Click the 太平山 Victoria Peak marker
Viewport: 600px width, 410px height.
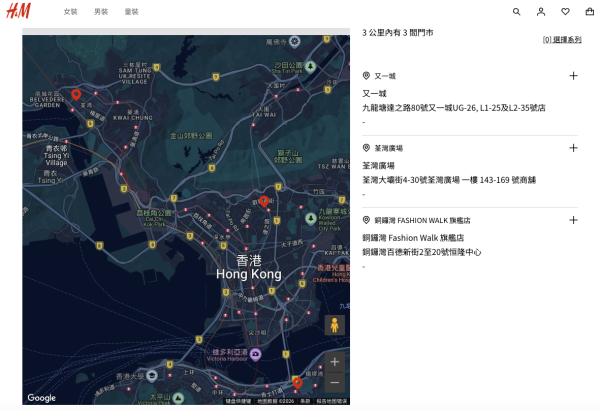click(178, 398)
